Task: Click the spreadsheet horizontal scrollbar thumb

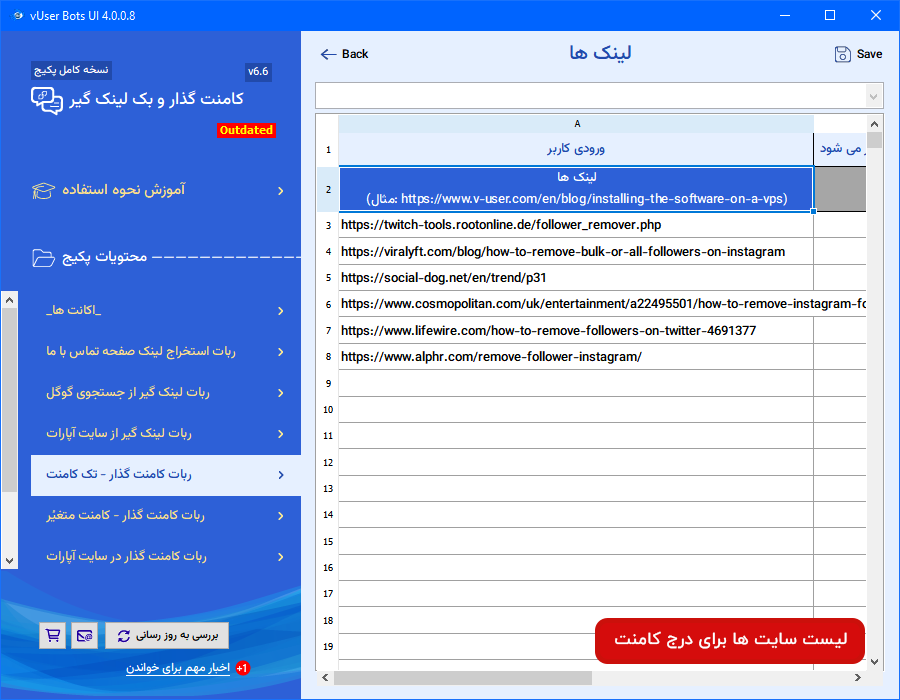Action: tap(463, 678)
